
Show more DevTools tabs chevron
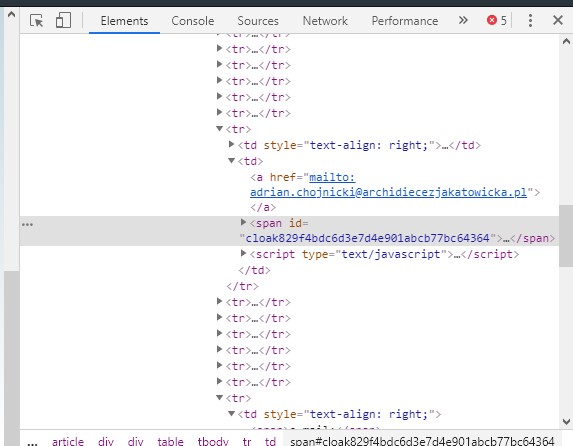pos(463,20)
